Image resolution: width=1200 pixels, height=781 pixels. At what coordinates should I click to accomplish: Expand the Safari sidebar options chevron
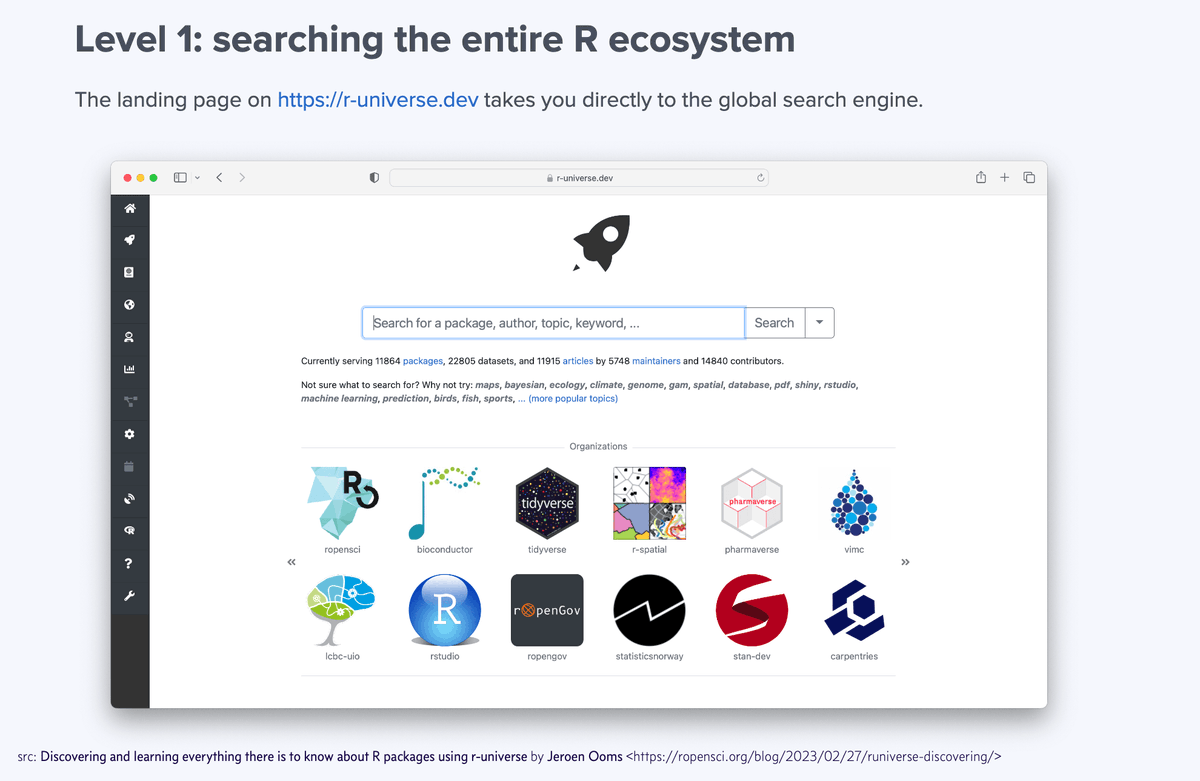[x=197, y=177]
